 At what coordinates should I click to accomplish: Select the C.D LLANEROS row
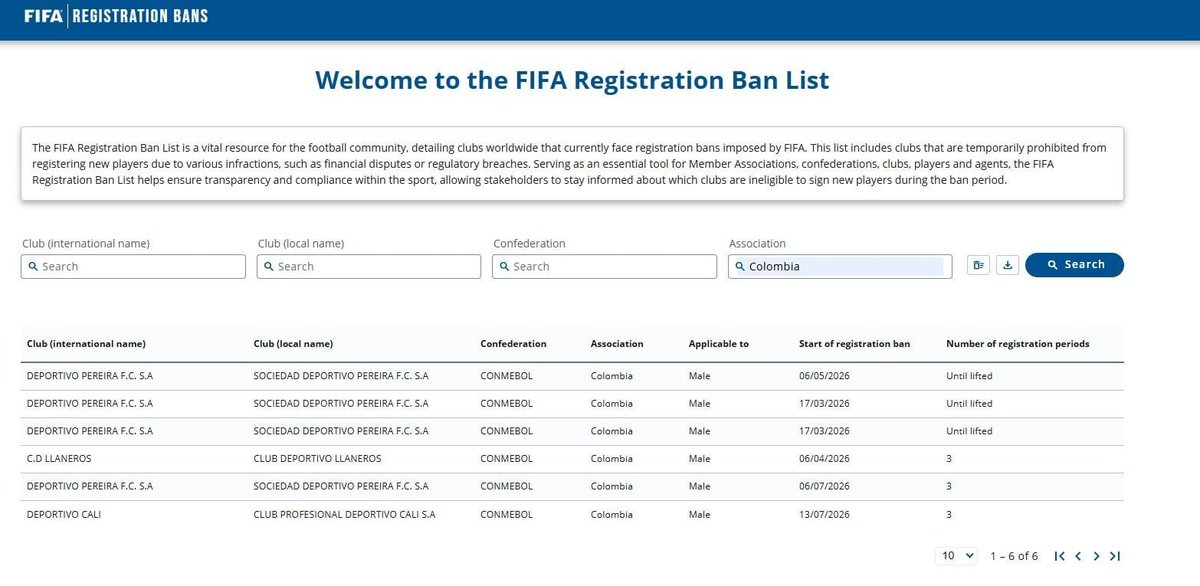pos(572,459)
